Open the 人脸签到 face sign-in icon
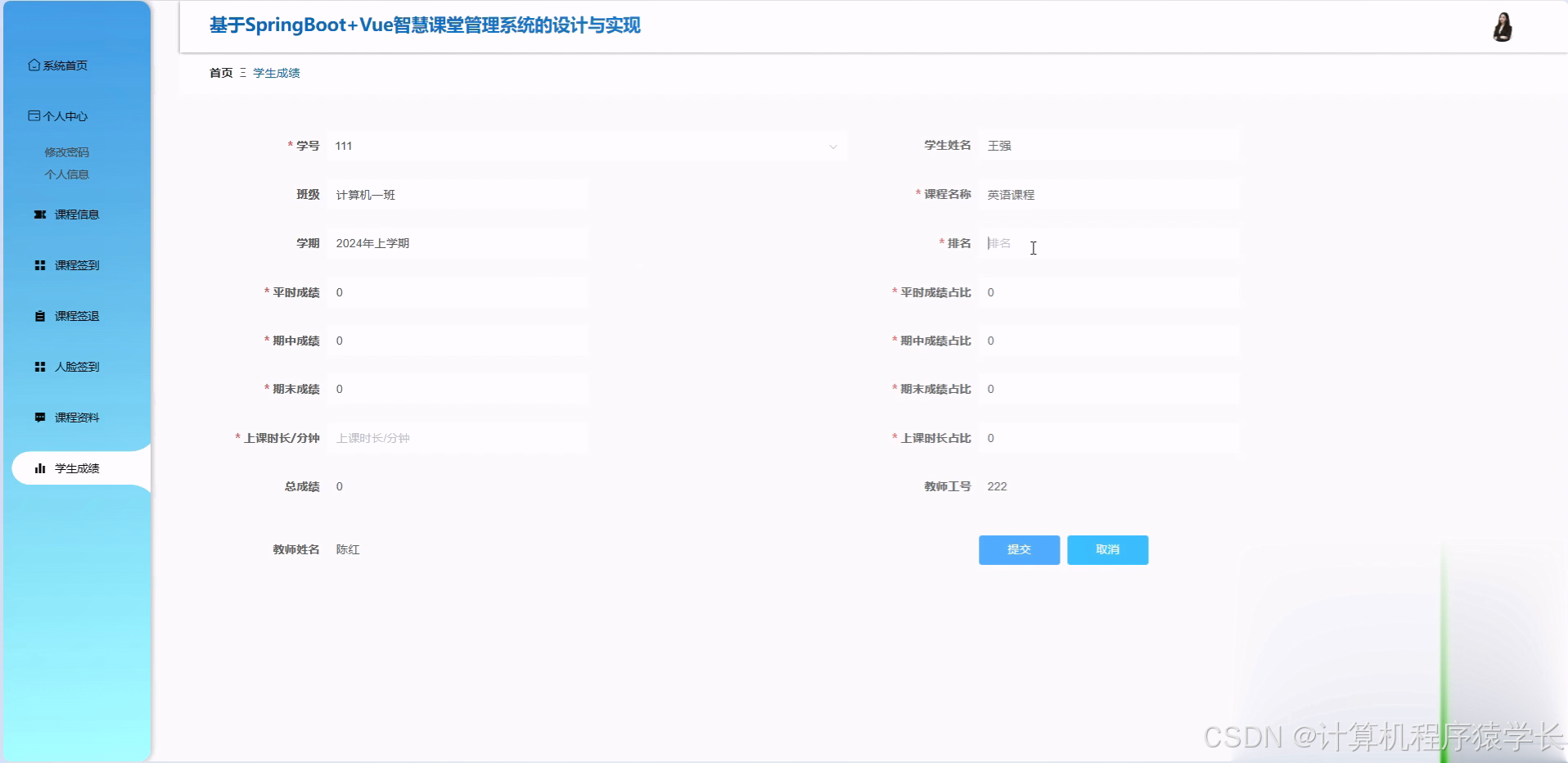 38,366
